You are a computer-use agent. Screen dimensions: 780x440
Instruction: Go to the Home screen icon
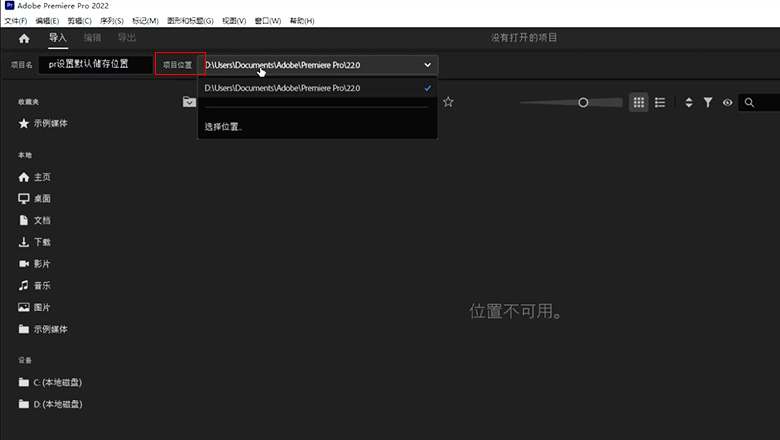pos(24,38)
